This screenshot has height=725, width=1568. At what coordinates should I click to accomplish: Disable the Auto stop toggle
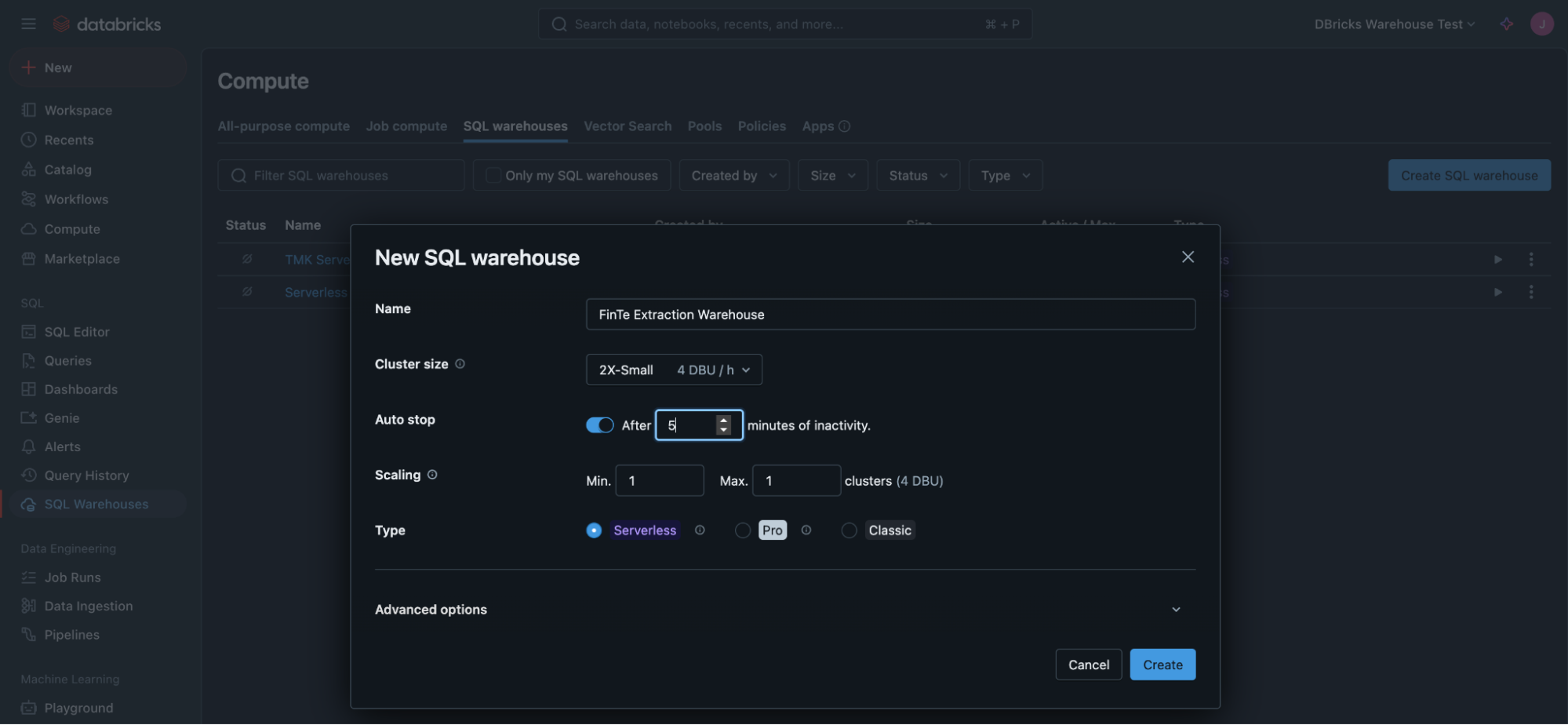click(x=600, y=425)
